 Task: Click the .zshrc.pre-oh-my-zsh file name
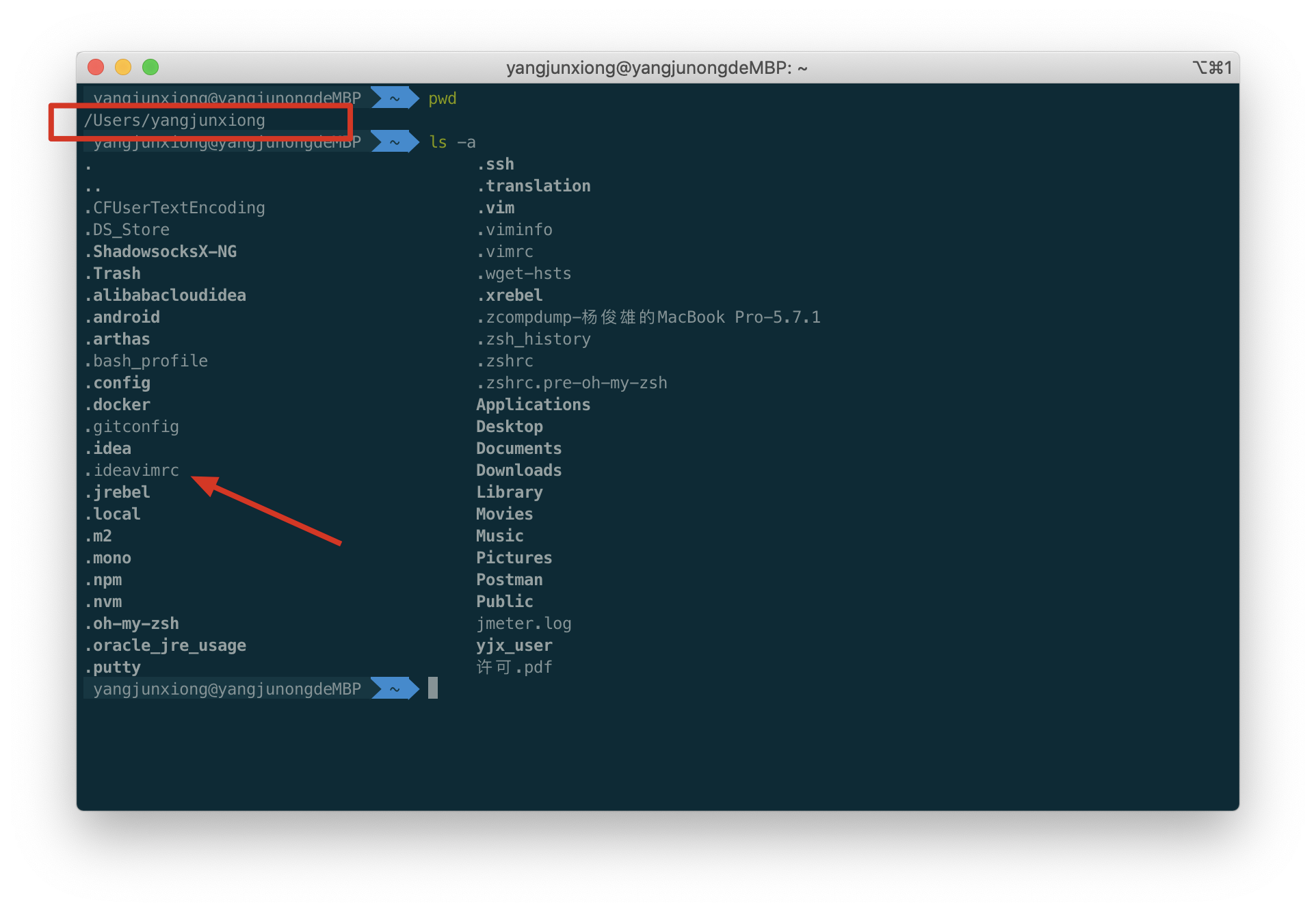[x=572, y=383]
